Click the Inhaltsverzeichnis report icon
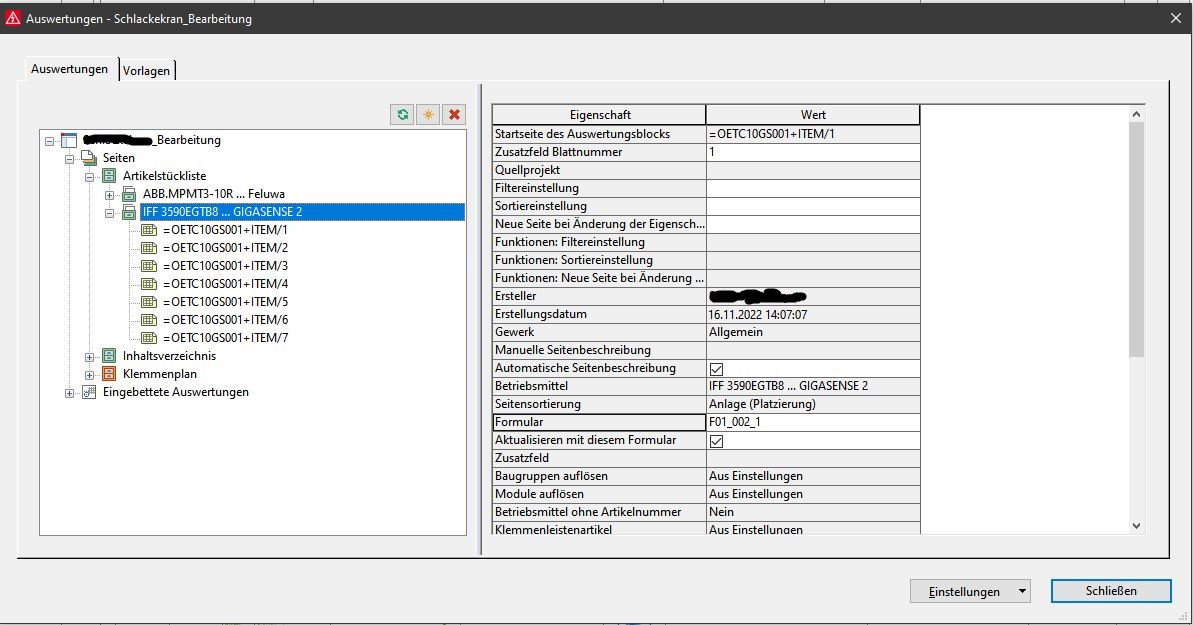The image size is (1193, 625). coord(108,356)
